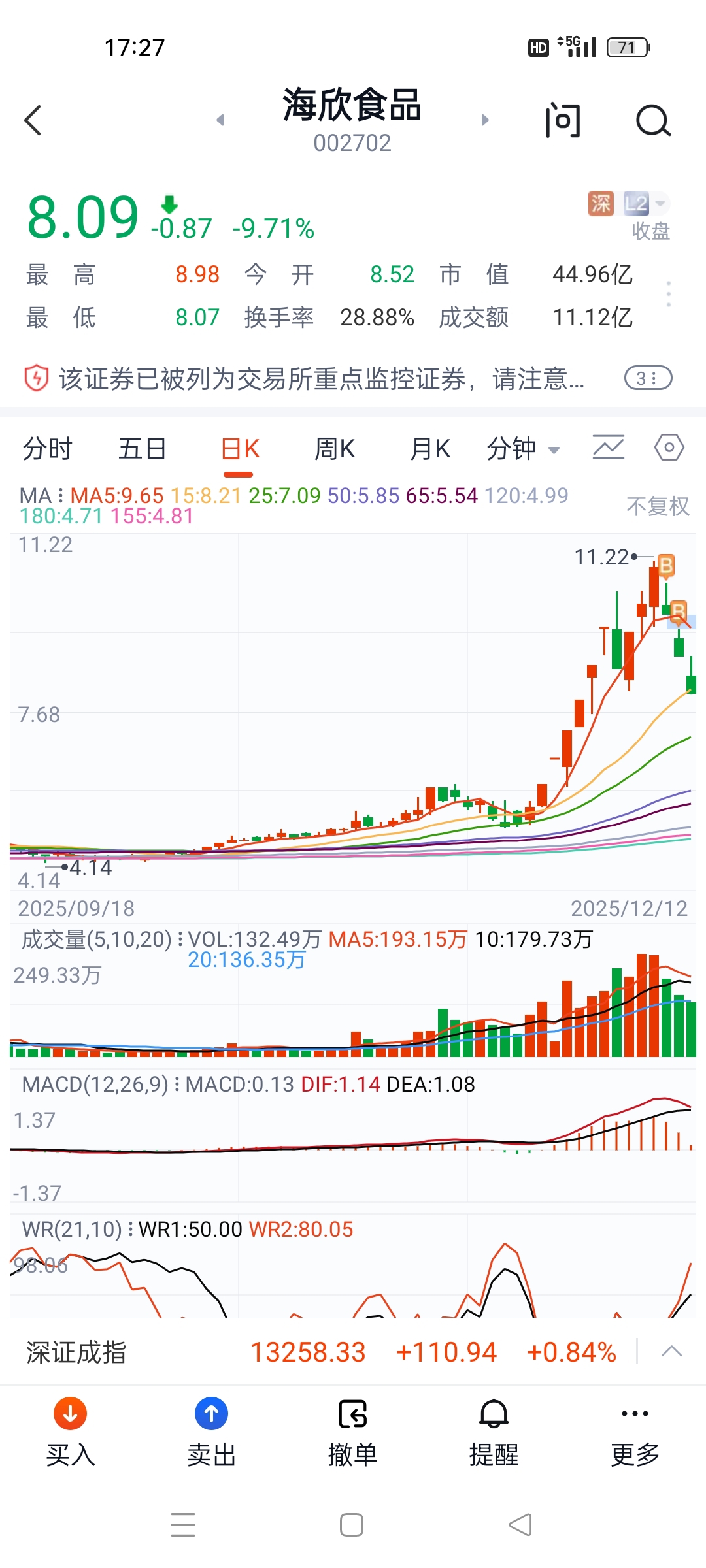Switch to previous stock with left triangle
The image size is (706, 1568).
click(x=220, y=120)
